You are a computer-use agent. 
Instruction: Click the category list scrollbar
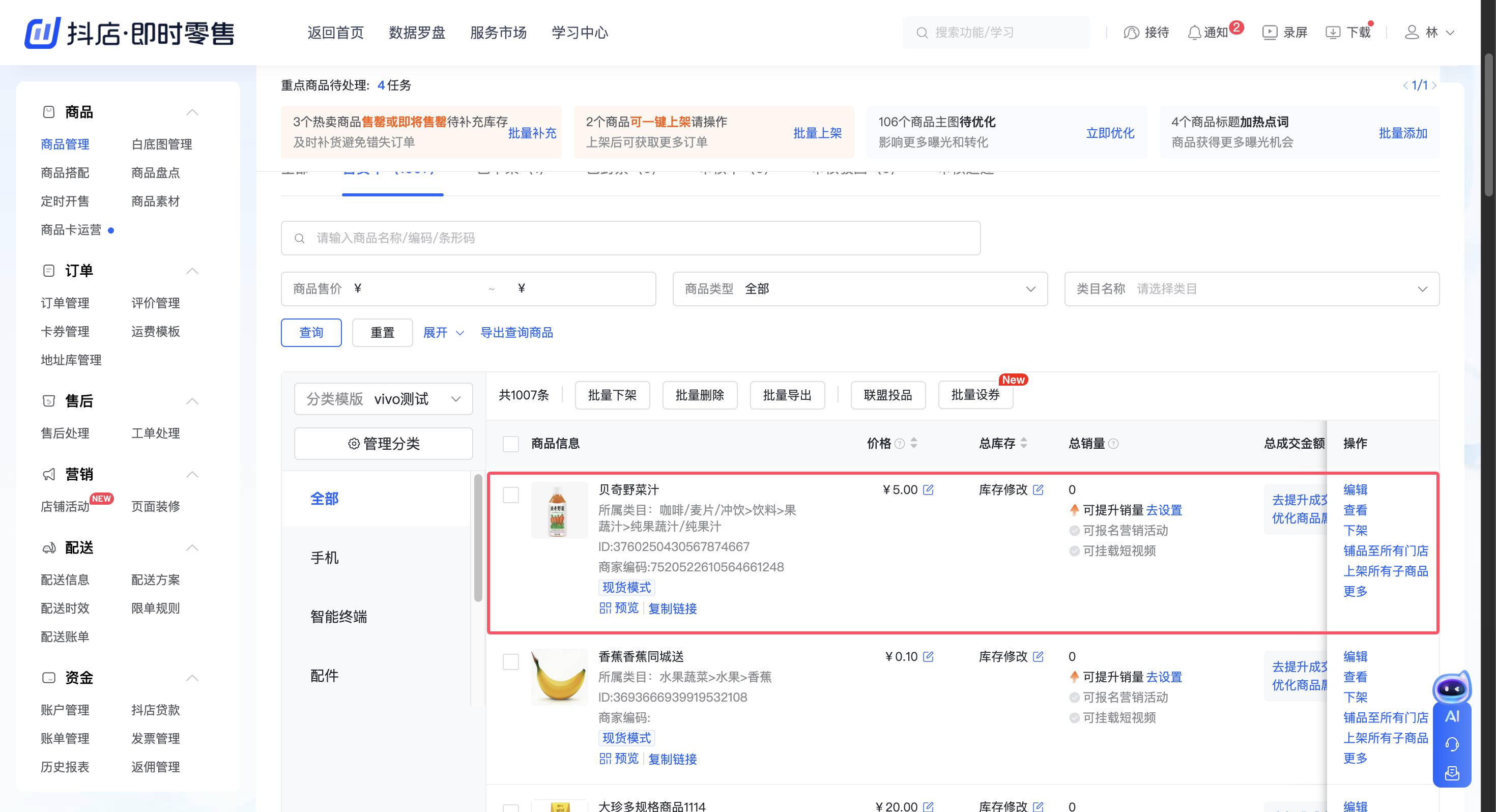click(x=478, y=538)
